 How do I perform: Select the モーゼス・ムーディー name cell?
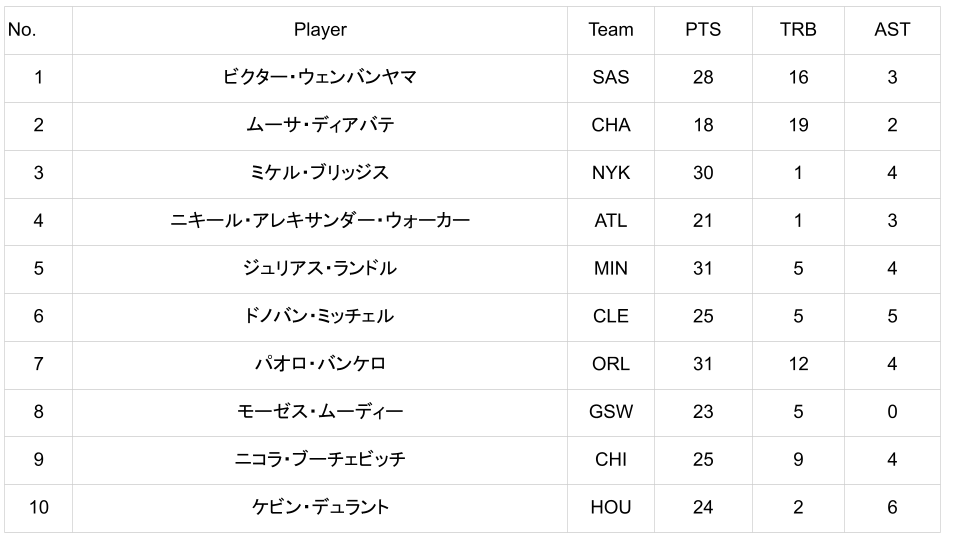point(320,412)
